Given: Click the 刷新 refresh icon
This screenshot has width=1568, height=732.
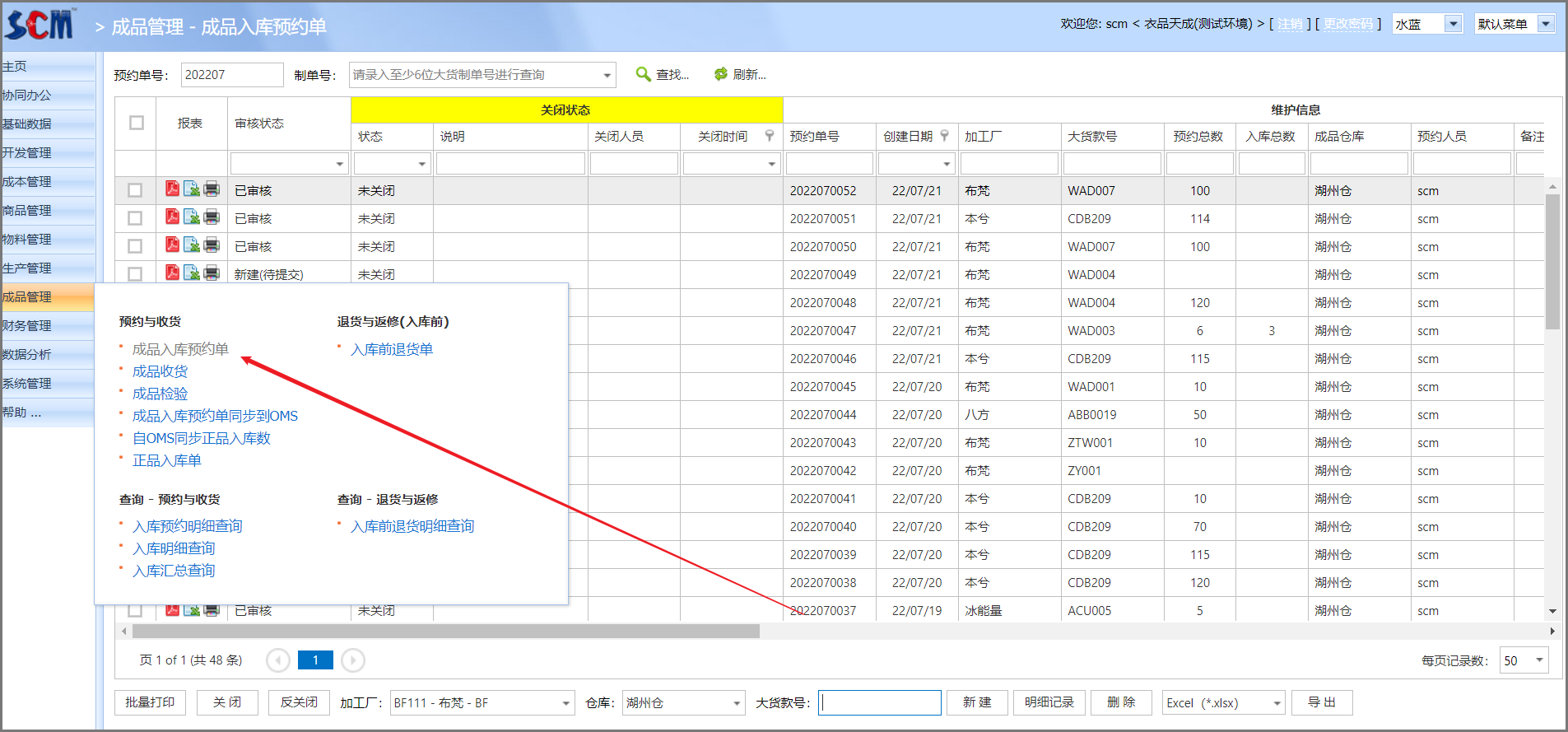Looking at the screenshot, I should [721, 74].
